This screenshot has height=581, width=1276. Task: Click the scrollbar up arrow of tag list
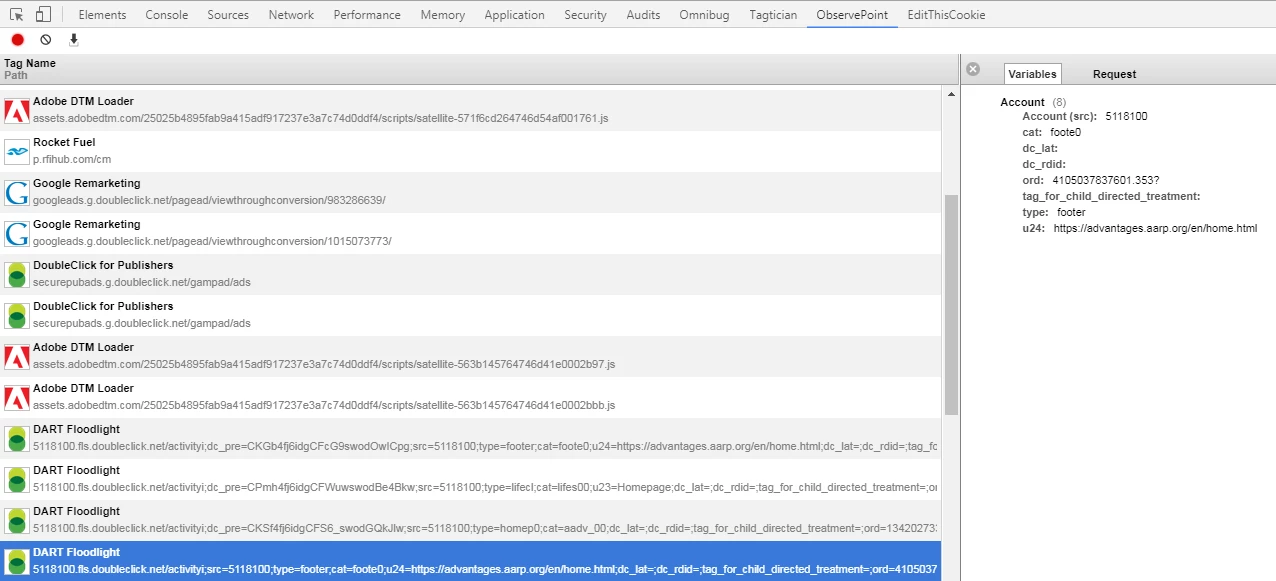pyautogui.click(x=951, y=94)
